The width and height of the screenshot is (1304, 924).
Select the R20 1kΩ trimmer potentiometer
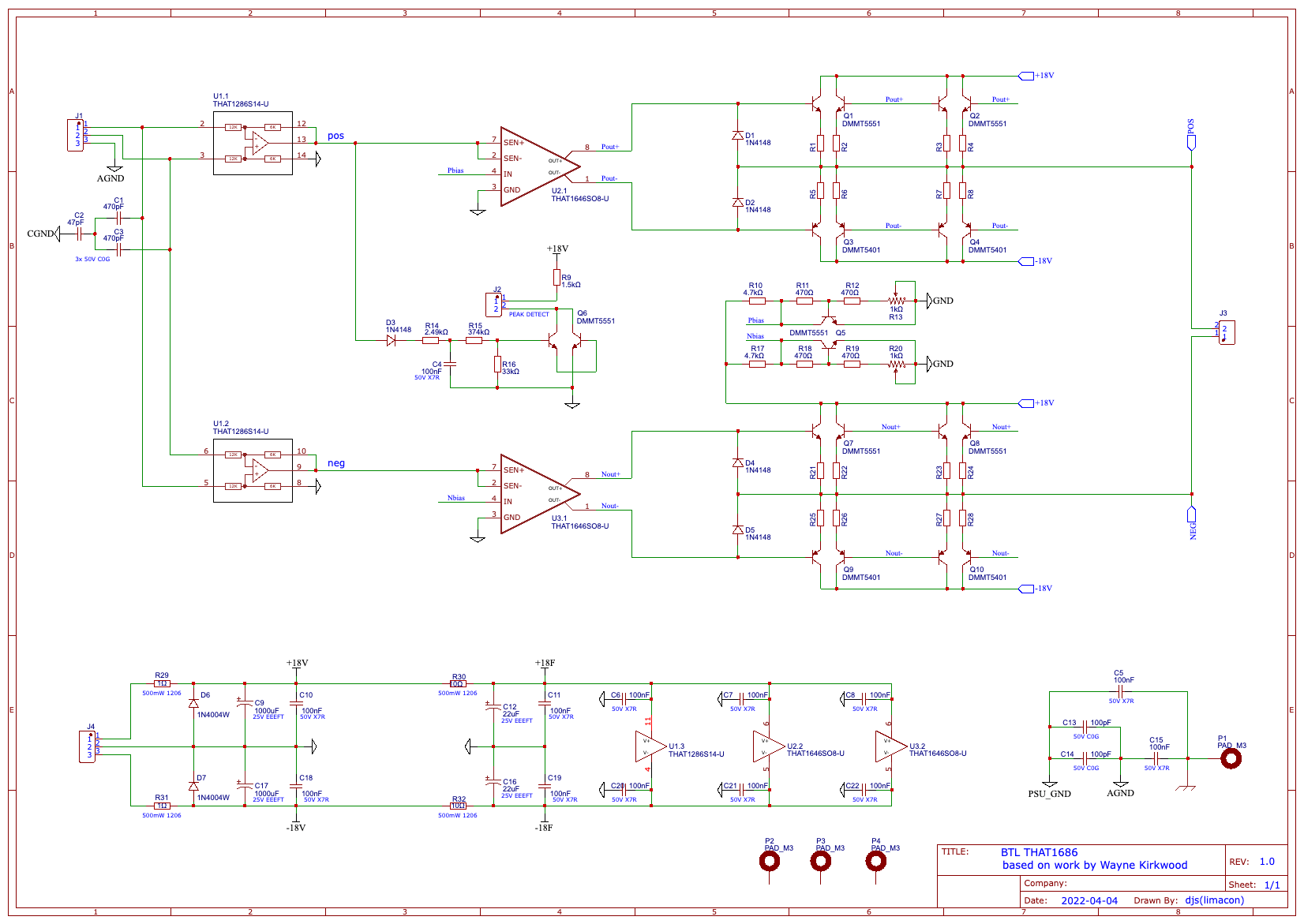[x=896, y=364]
